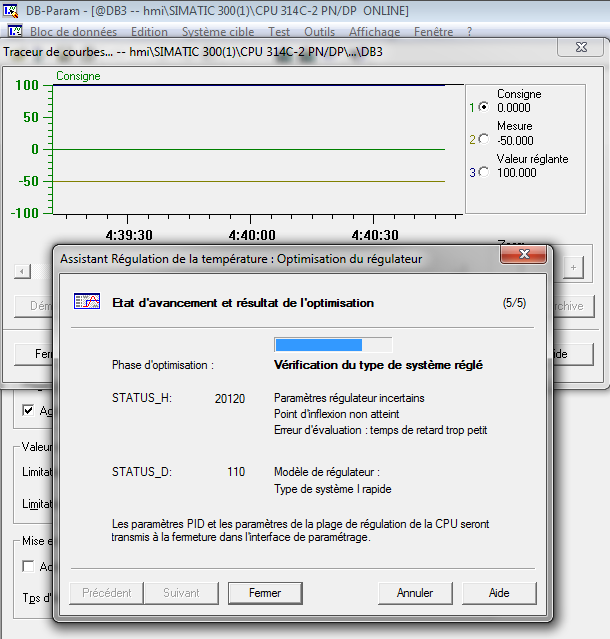
Task: Open the Affichage menu
Action: (373, 32)
